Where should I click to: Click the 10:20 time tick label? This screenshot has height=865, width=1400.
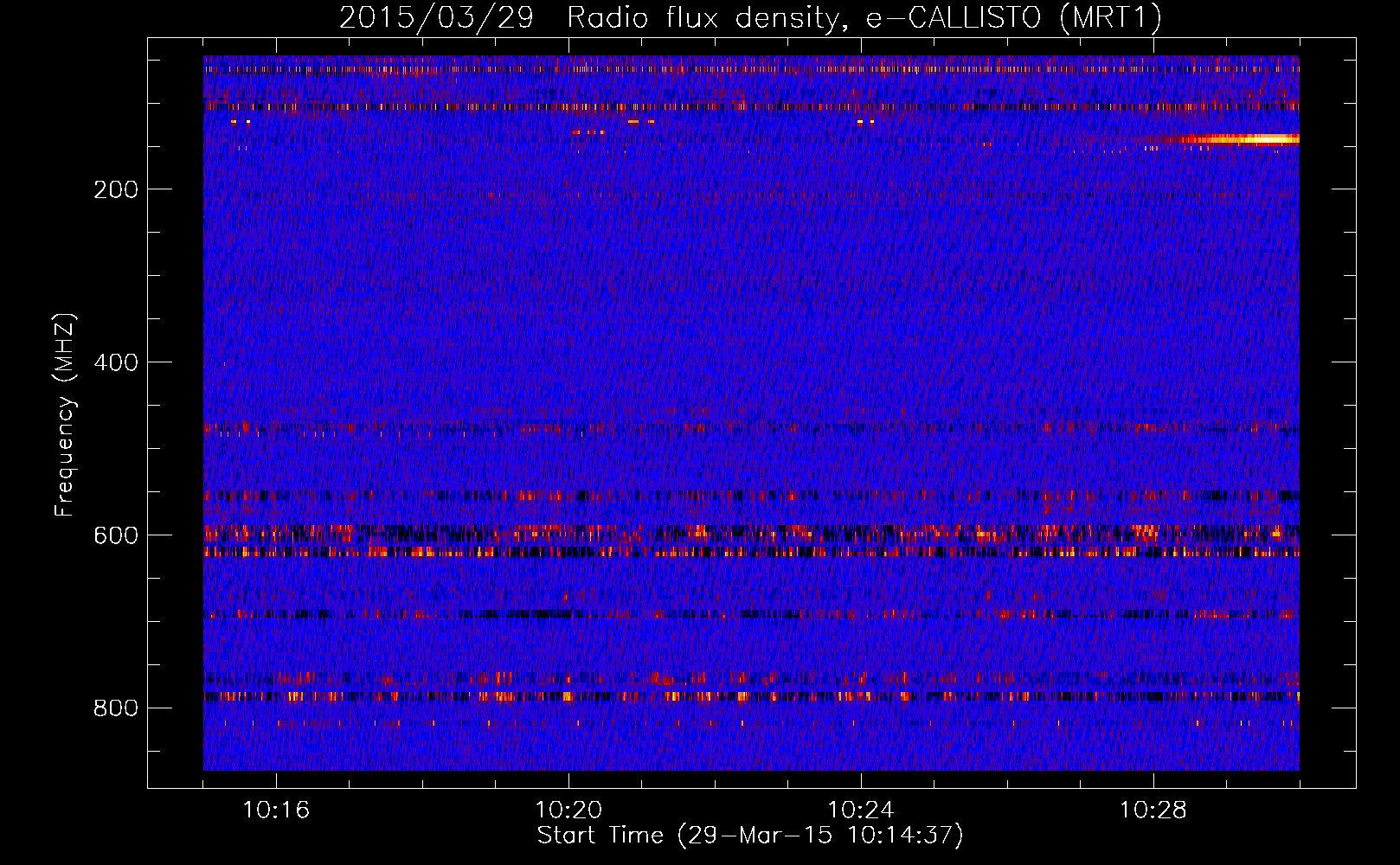[x=568, y=810]
